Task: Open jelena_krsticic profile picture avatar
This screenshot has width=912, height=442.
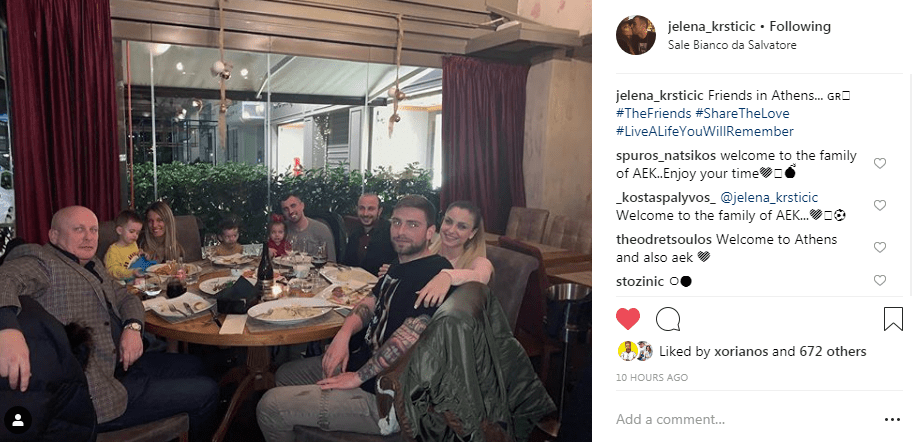Action: (x=636, y=35)
